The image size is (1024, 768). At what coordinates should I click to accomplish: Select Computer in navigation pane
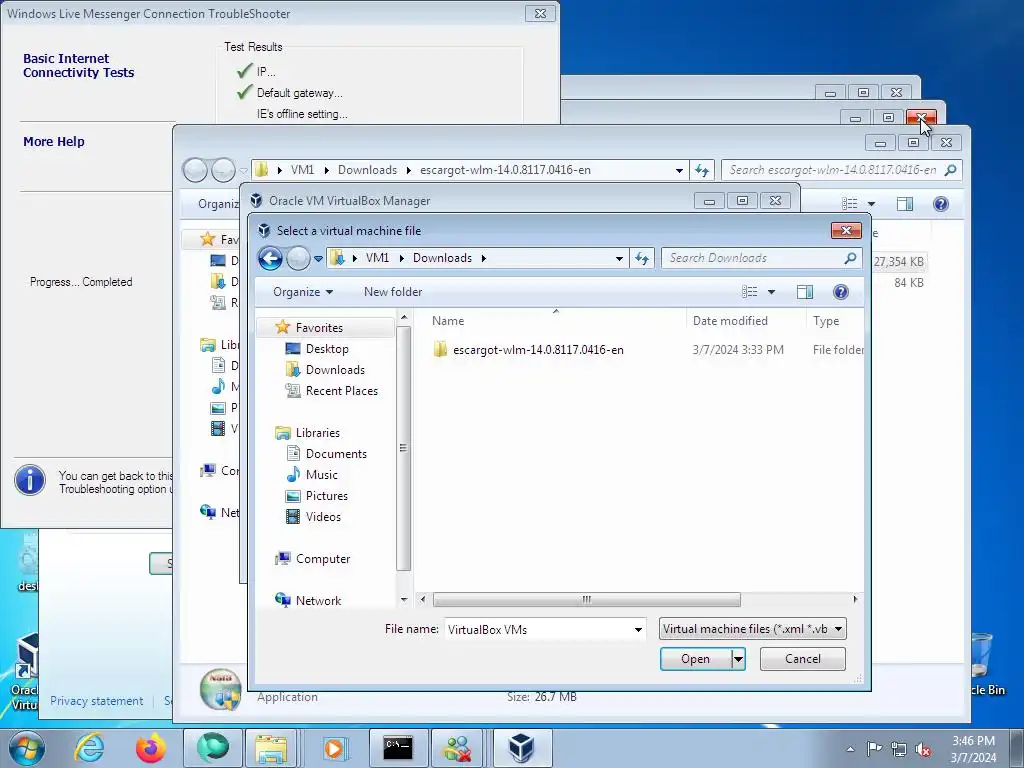(323, 558)
